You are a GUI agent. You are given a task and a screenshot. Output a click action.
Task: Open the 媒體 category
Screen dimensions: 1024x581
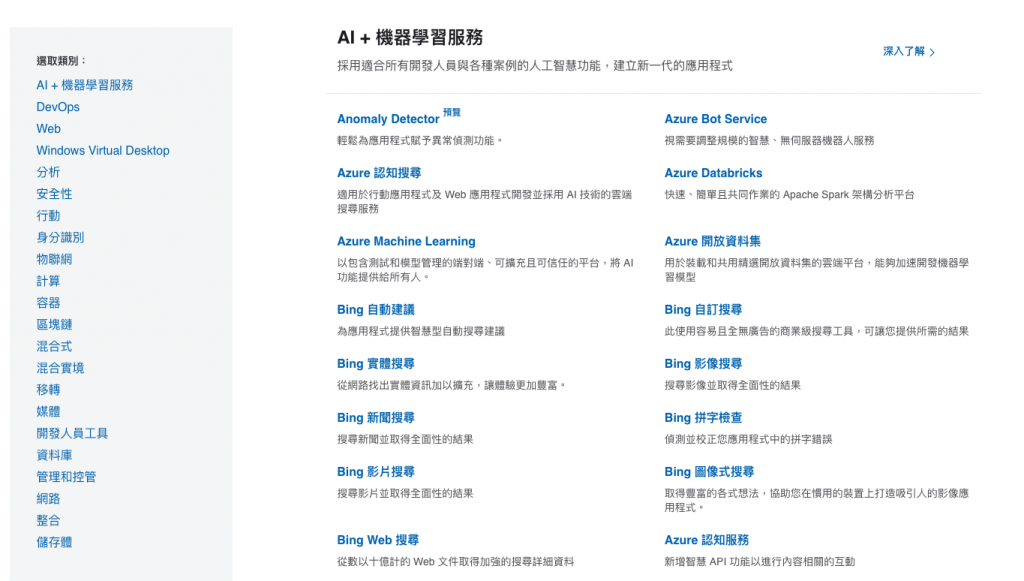[x=48, y=411]
